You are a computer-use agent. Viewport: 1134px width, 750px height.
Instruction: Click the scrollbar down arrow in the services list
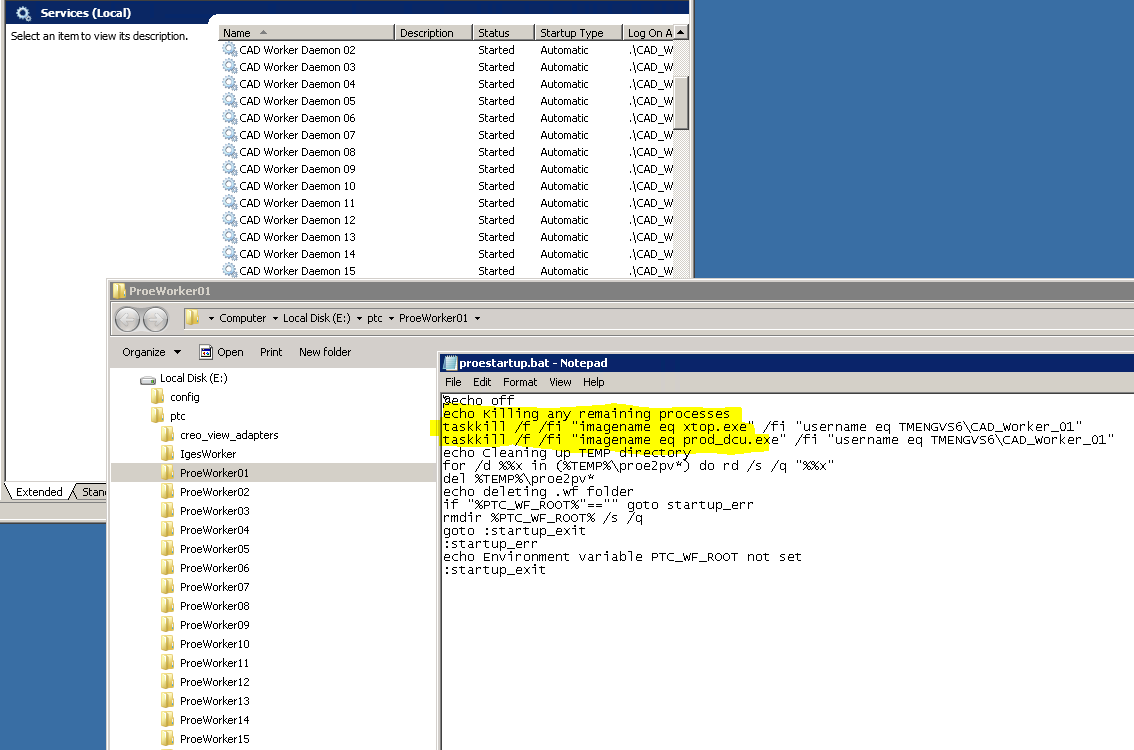[x=681, y=270]
